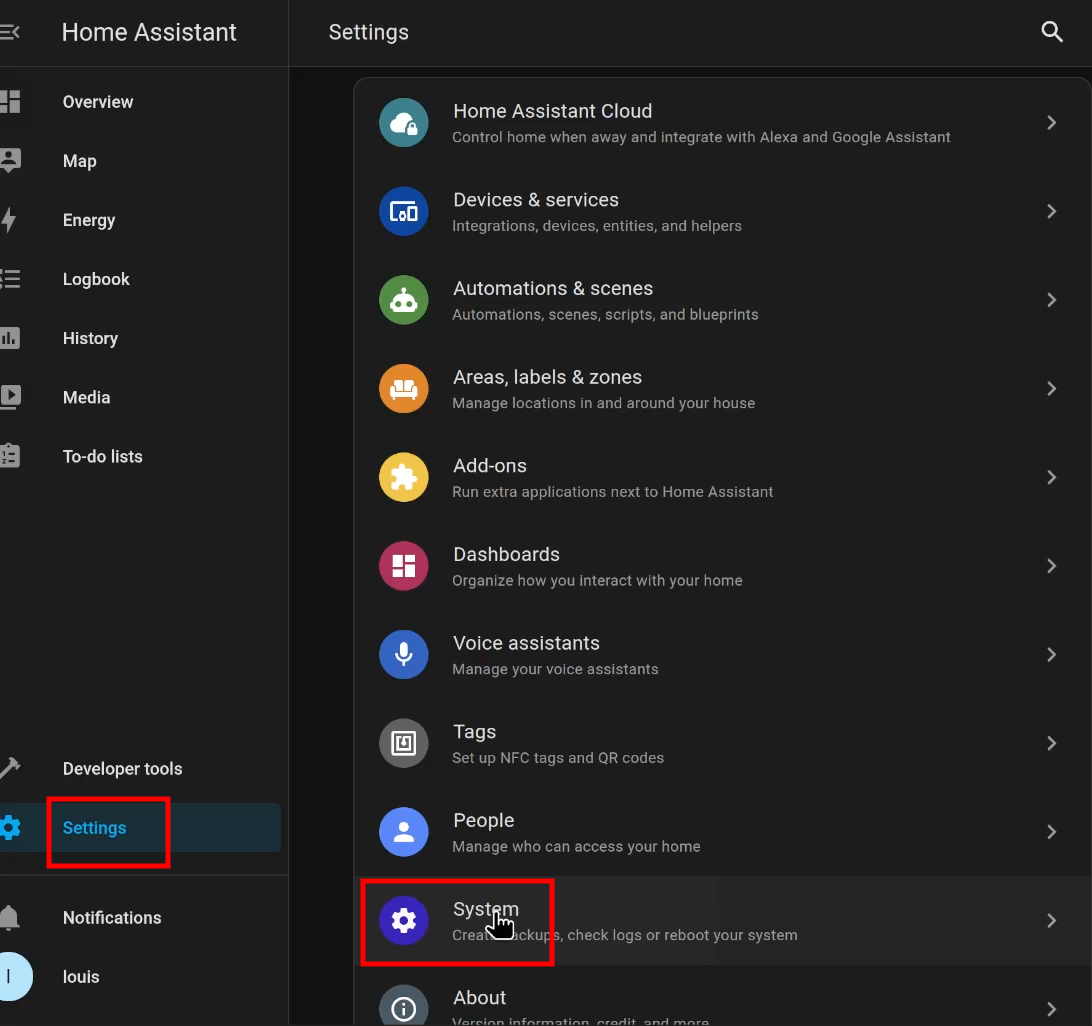Click the Automations & scenes robot icon

[403, 300]
